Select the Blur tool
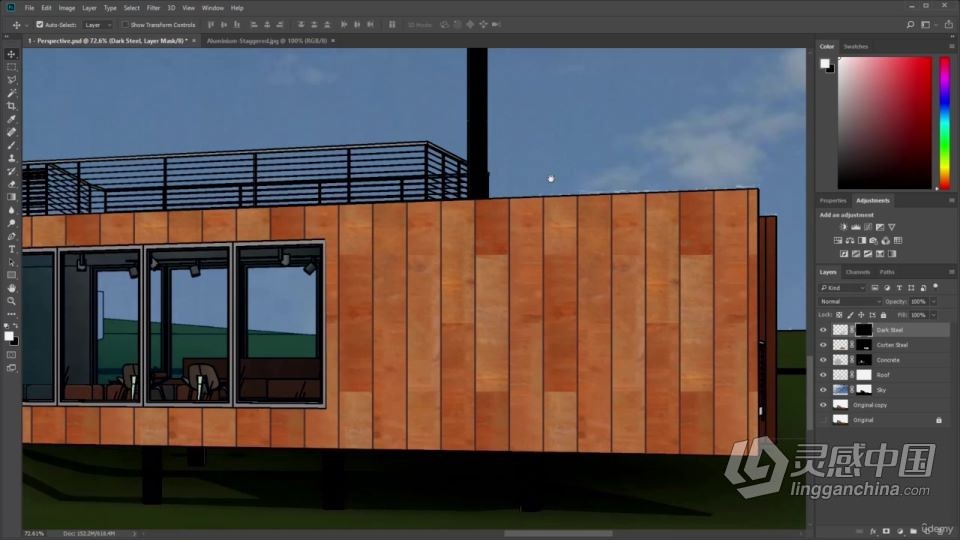960x540 pixels. (x=11, y=210)
